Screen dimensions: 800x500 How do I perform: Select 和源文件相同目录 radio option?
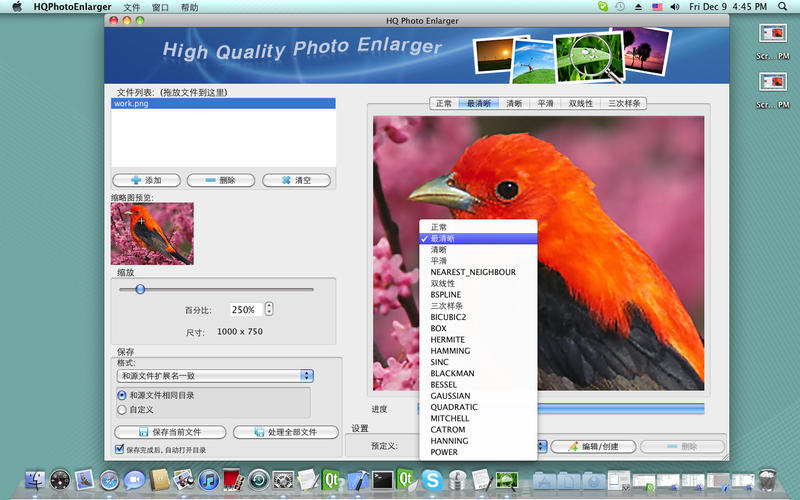[122, 395]
